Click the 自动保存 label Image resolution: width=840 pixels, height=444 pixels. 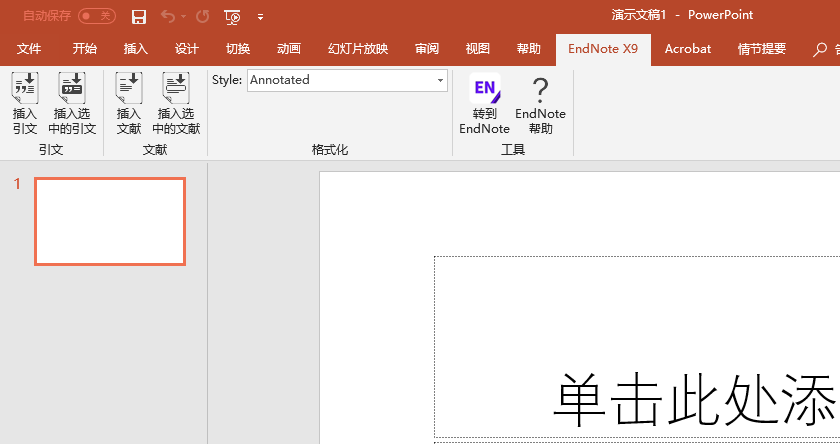tap(47, 16)
